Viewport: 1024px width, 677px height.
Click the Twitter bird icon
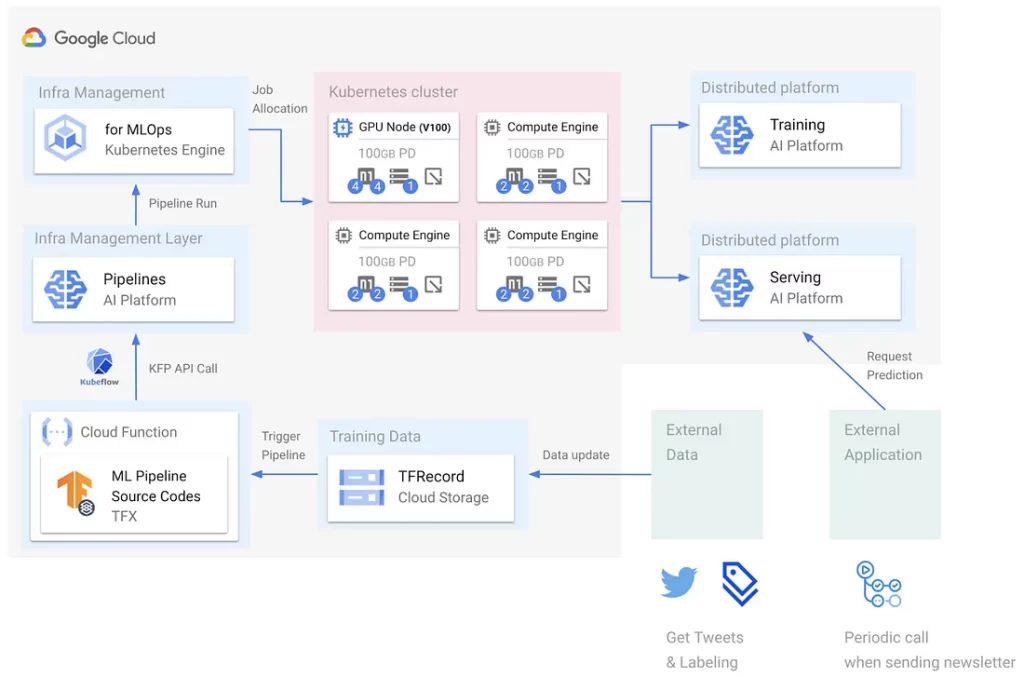point(679,582)
